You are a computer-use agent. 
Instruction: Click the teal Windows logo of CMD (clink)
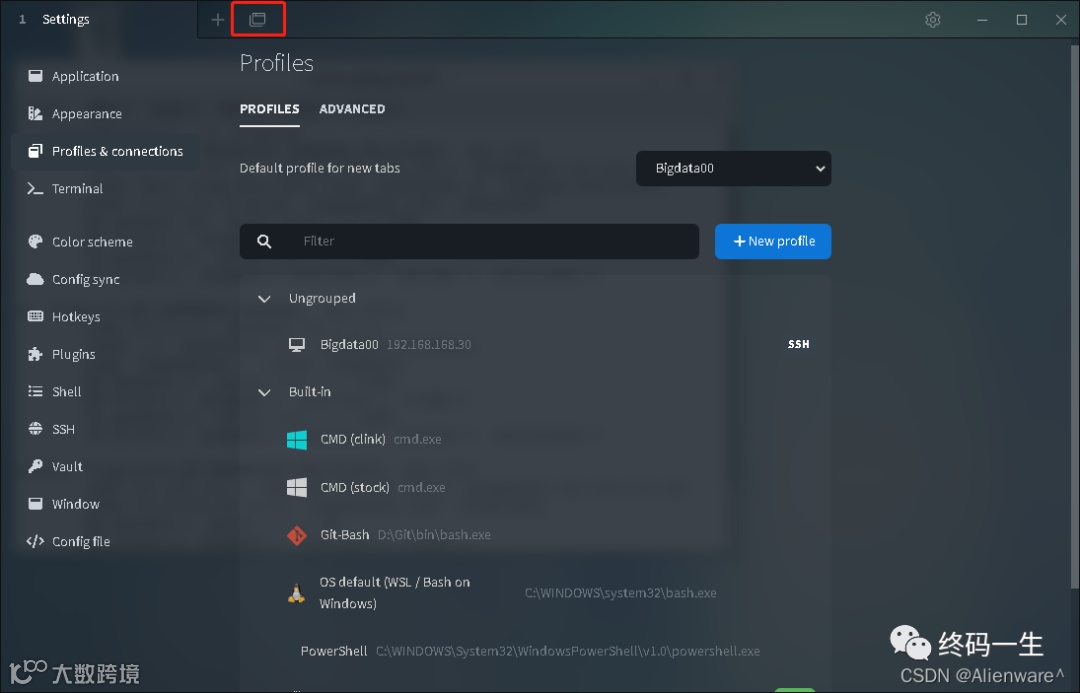point(297,439)
